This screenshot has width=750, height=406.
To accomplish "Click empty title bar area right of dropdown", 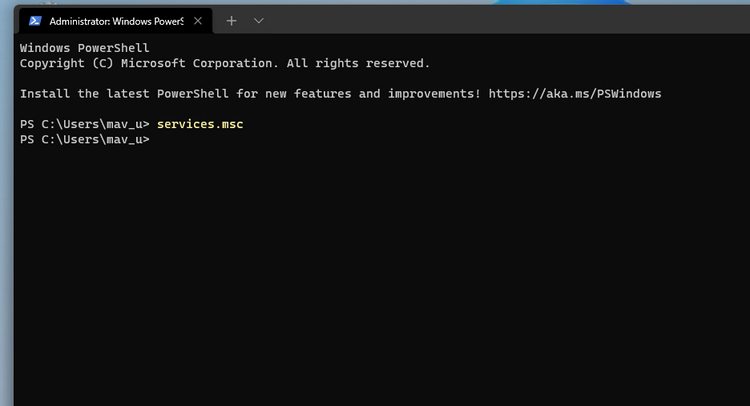I will (x=500, y=20).
